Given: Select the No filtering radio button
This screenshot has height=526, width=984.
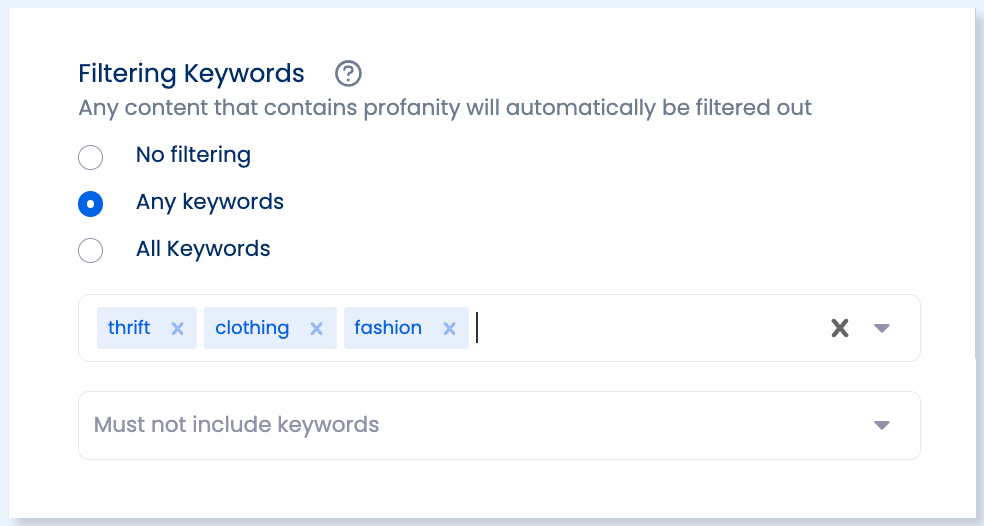Looking at the screenshot, I should click(90, 157).
